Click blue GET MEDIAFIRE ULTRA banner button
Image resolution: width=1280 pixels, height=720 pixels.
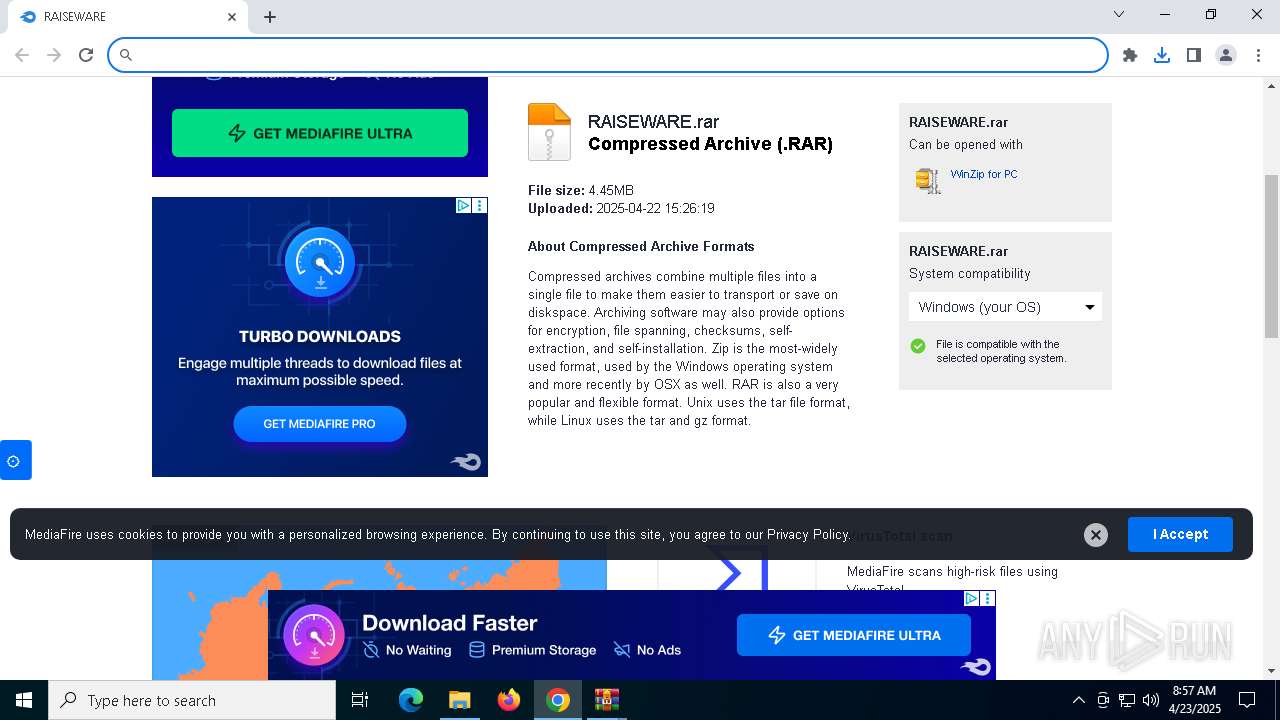[x=854, y=635]
